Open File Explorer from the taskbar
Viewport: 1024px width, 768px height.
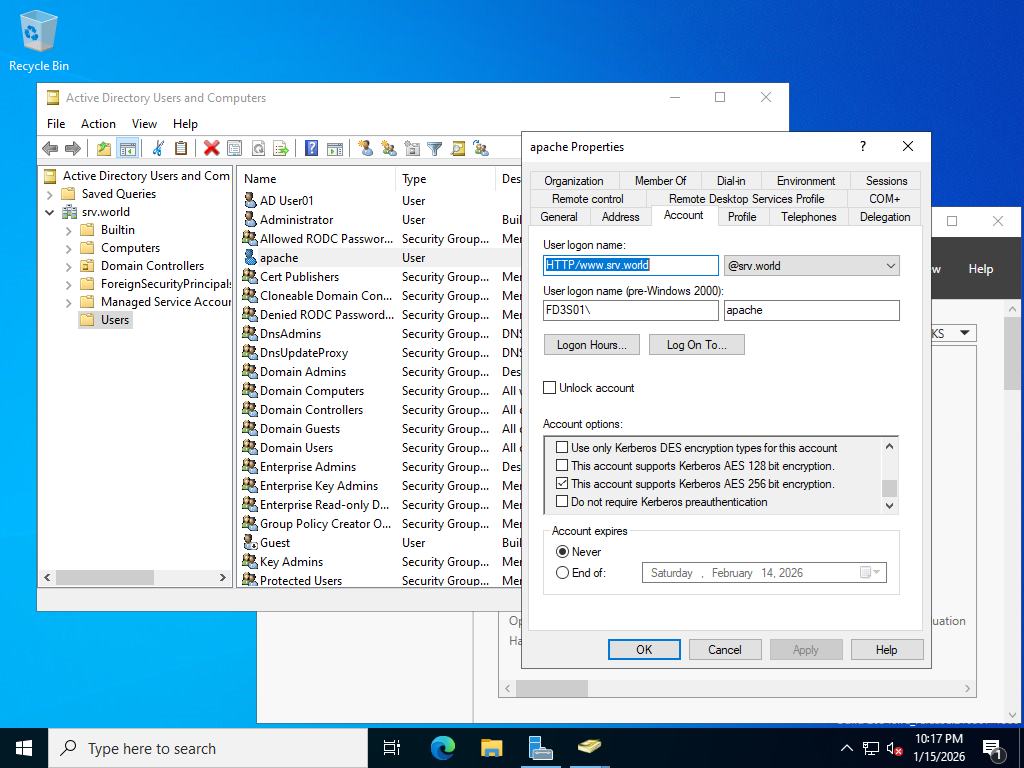tap(491, 747)
